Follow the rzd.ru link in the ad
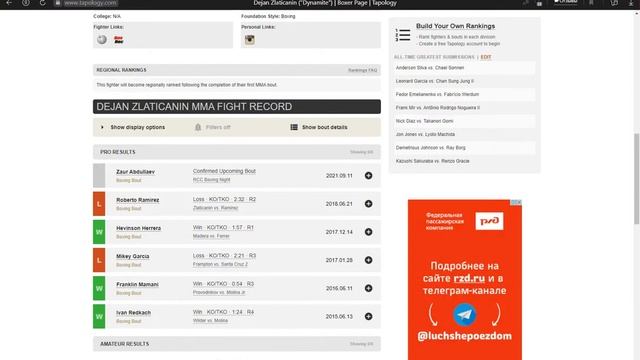Image resolution: width=640 pixels, height=360 pixels. [469, 278]
